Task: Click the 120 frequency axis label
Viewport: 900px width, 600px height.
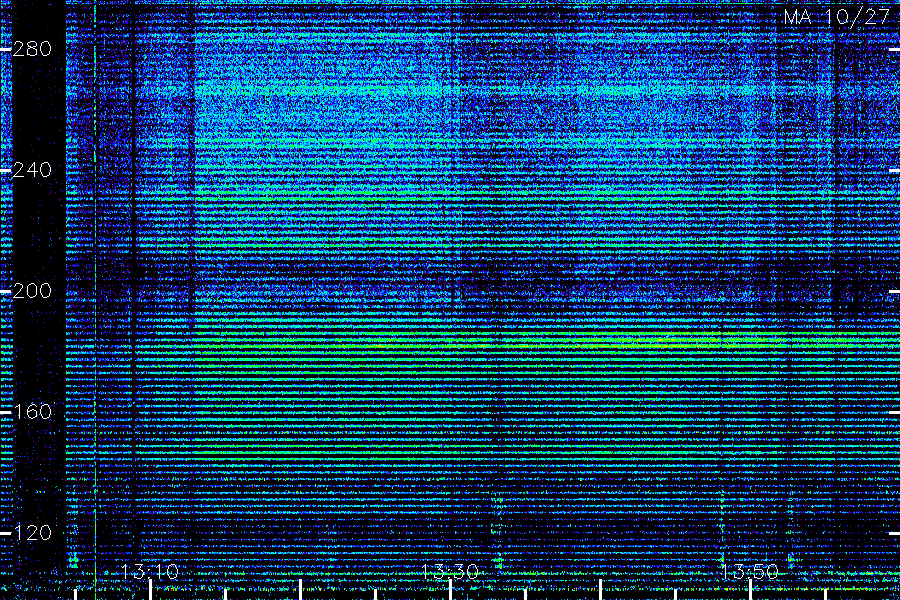Action: pyautogui.click(x=32, y=533)
